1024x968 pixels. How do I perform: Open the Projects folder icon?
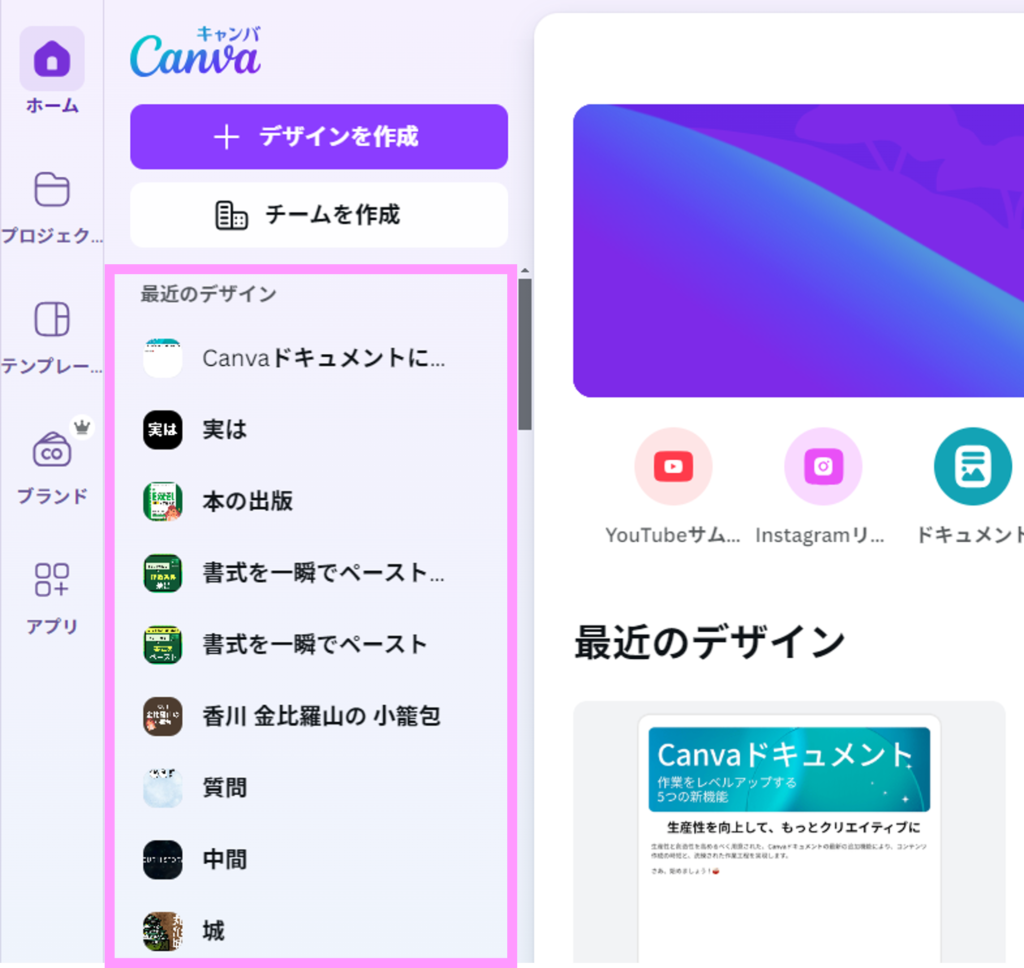coord(52,189)
